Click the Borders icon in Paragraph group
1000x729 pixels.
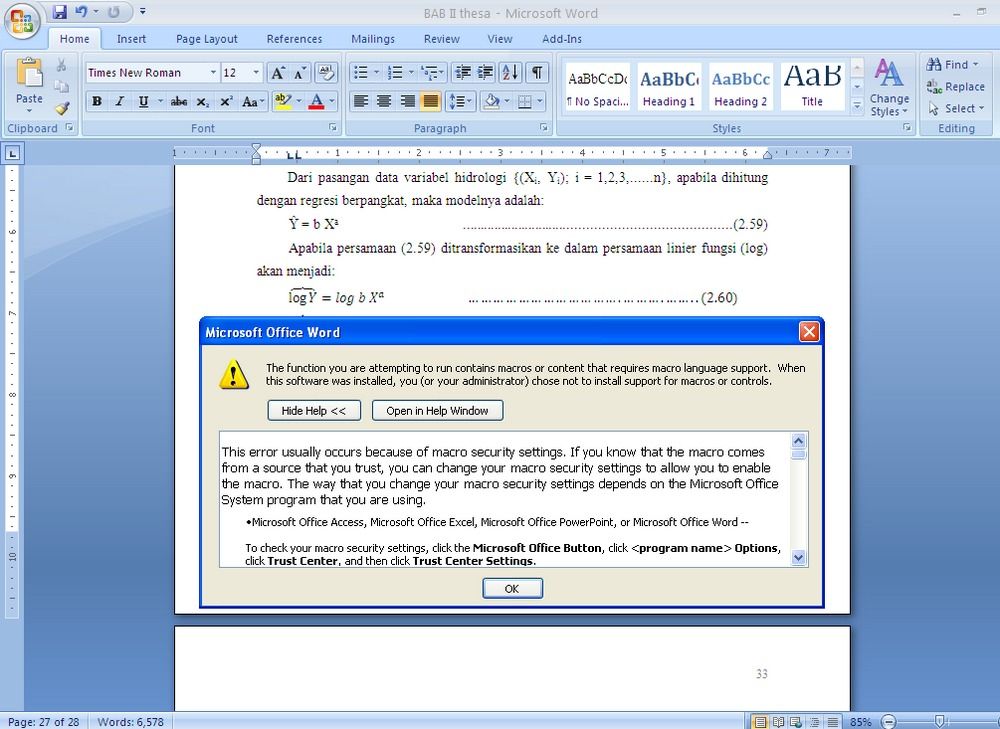pyautogui.click(x=524, y=101)
